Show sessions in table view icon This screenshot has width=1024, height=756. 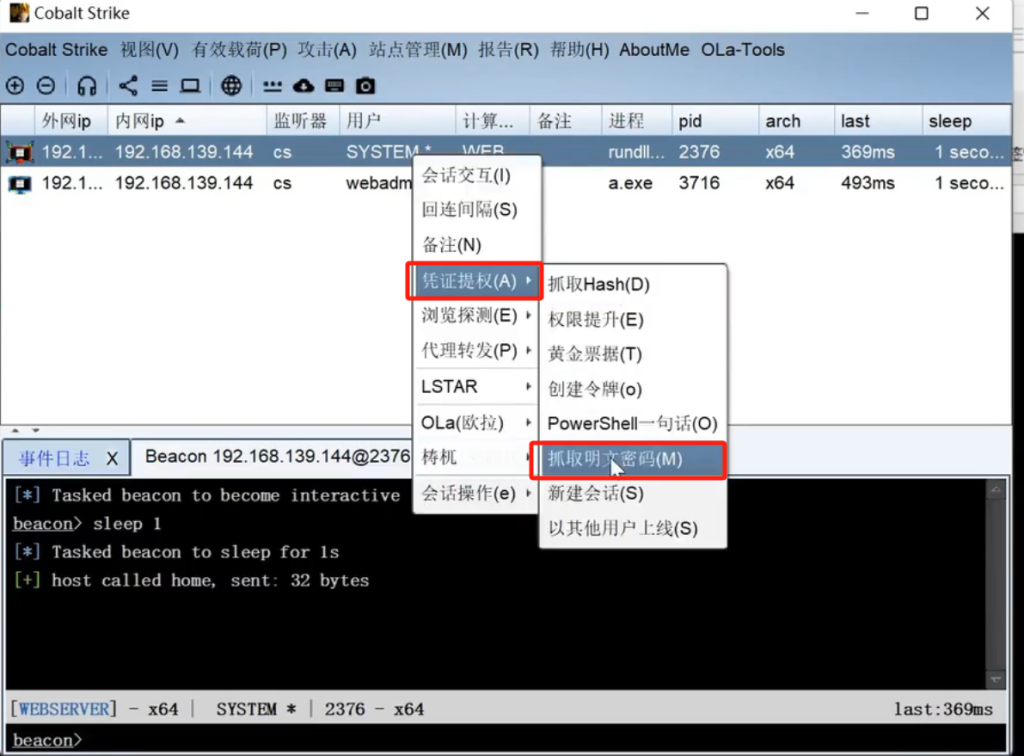[159, 86]
